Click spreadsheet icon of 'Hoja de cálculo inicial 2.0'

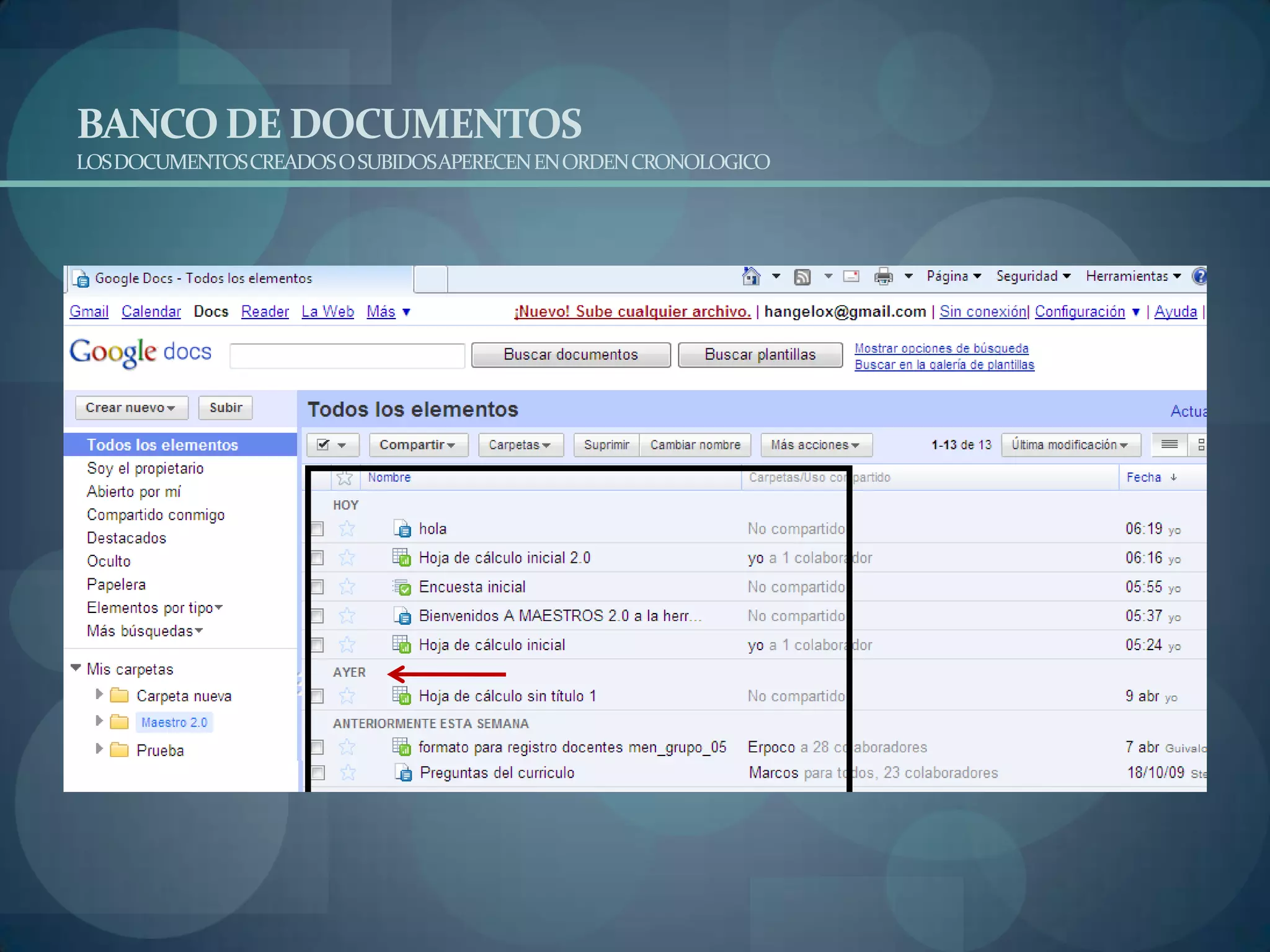coord(402,557)
